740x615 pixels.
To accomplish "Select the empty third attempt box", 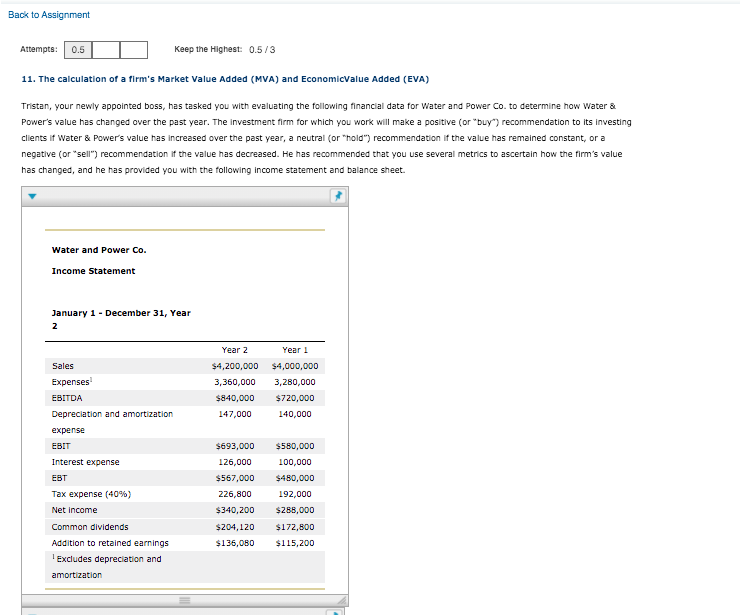I will pyautogui.click(x=134, y=50).
